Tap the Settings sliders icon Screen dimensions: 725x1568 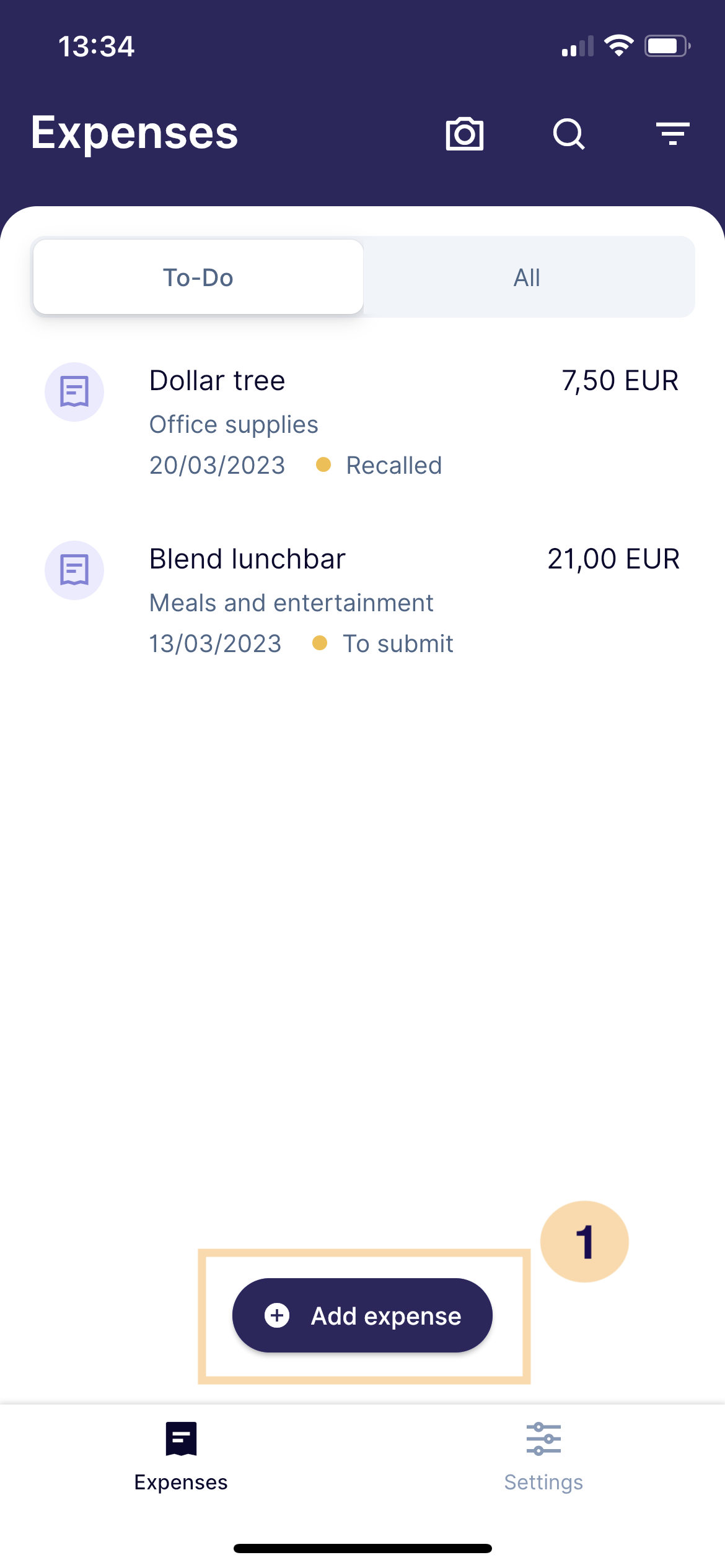coord(543,1439)
